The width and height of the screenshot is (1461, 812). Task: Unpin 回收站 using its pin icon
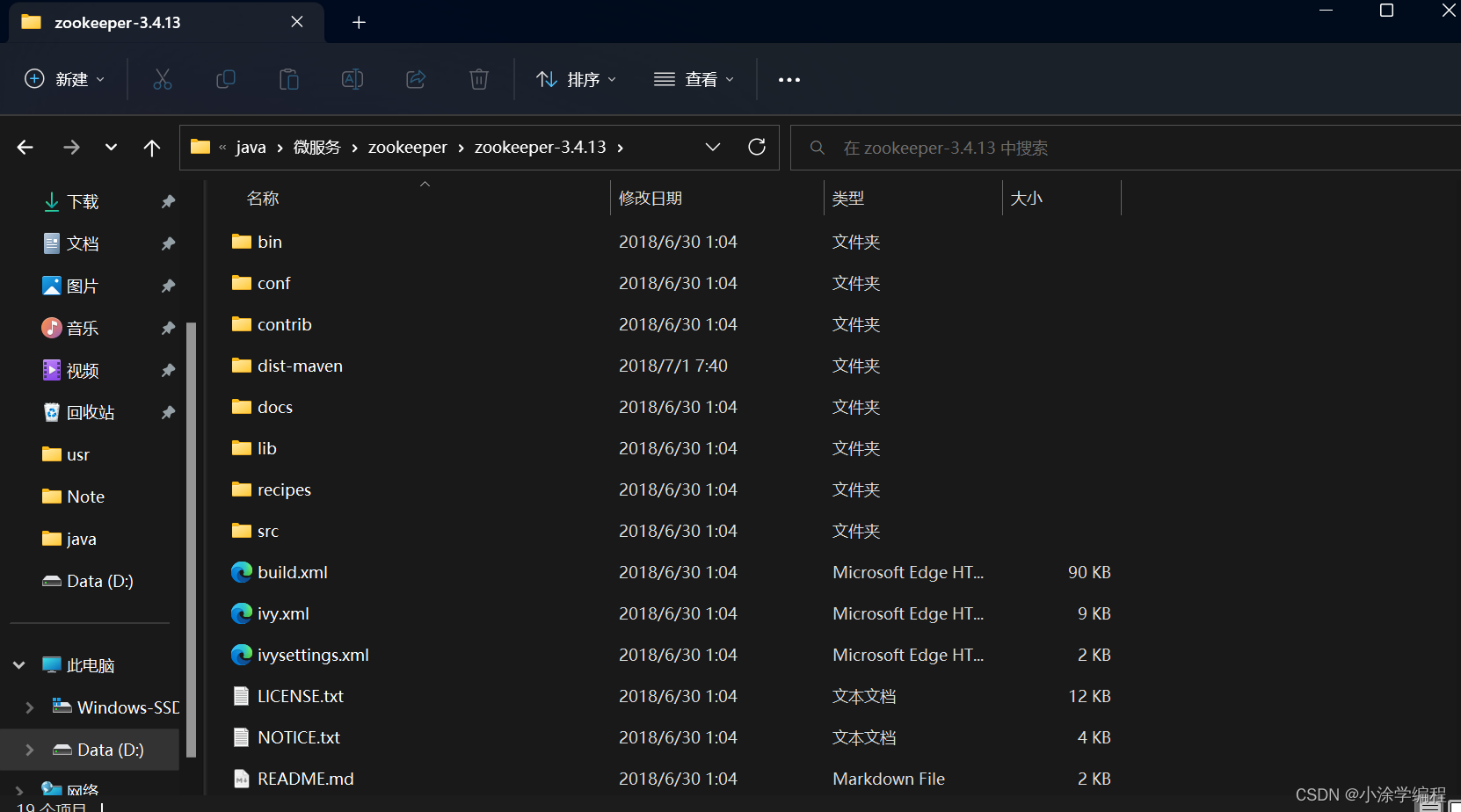point(168,413)
